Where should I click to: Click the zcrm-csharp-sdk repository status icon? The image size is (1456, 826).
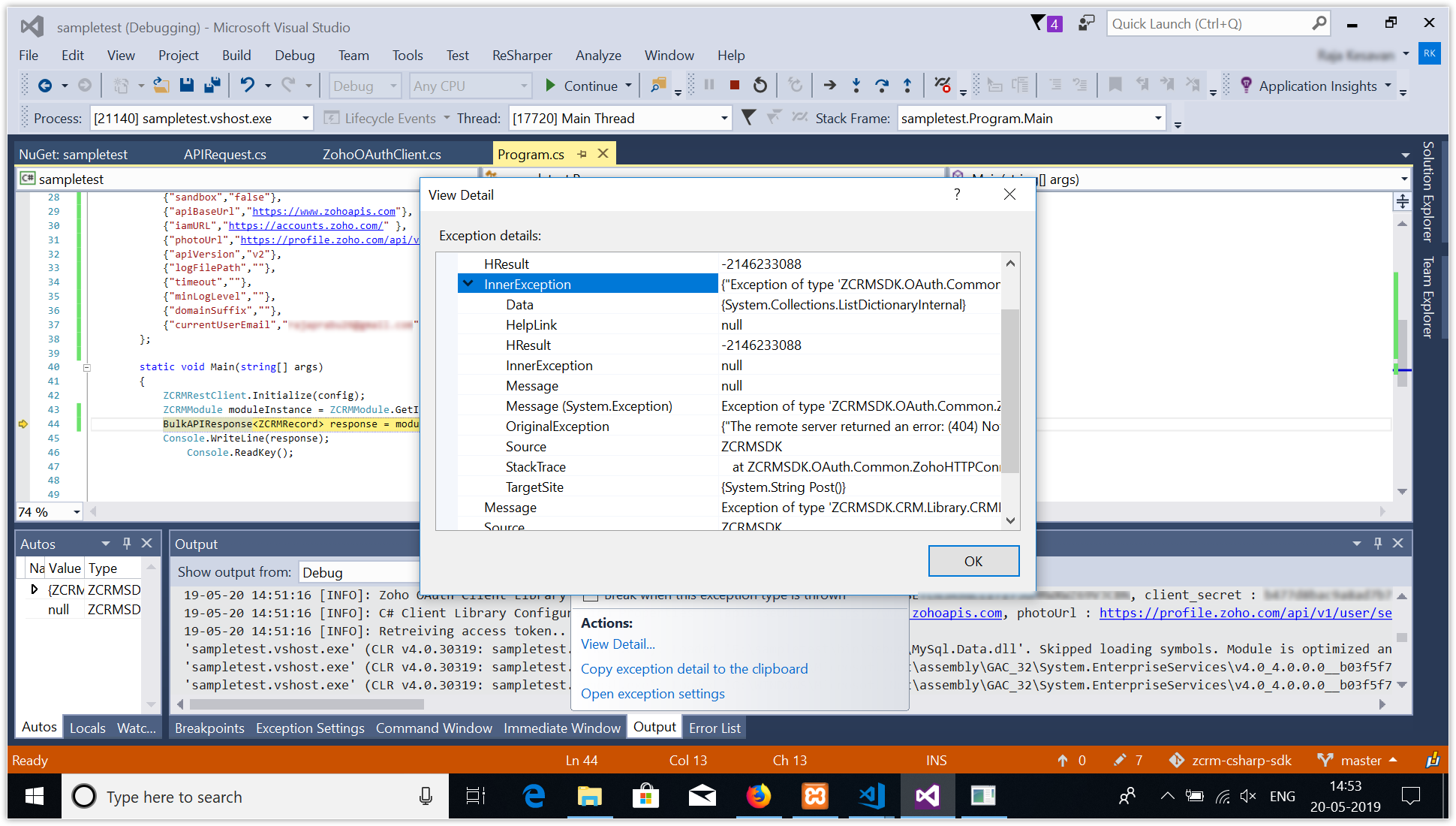[x=1177, y=760]
